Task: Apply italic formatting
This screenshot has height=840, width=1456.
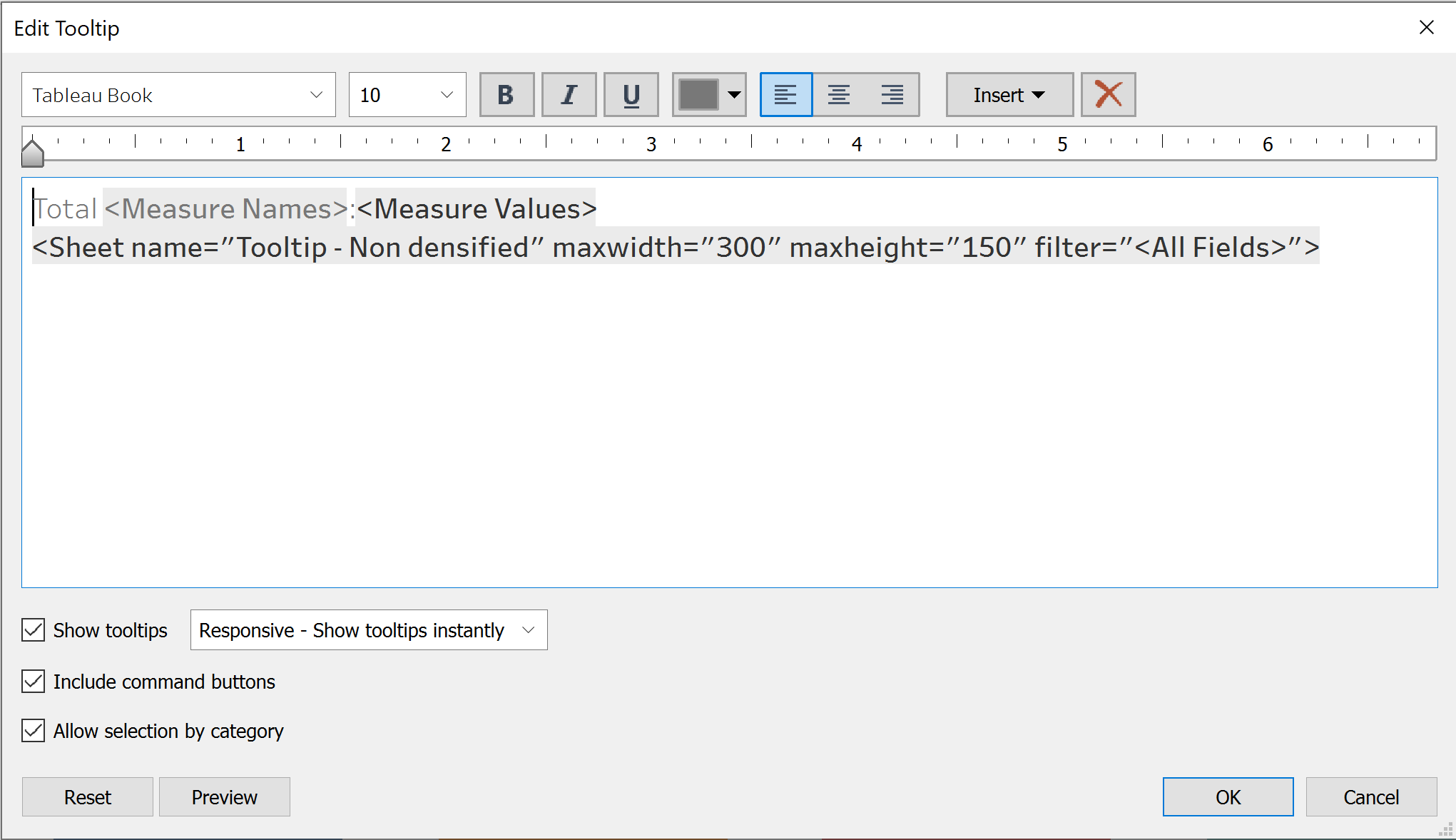Action: pyautogui.click(x=569, y=95)
